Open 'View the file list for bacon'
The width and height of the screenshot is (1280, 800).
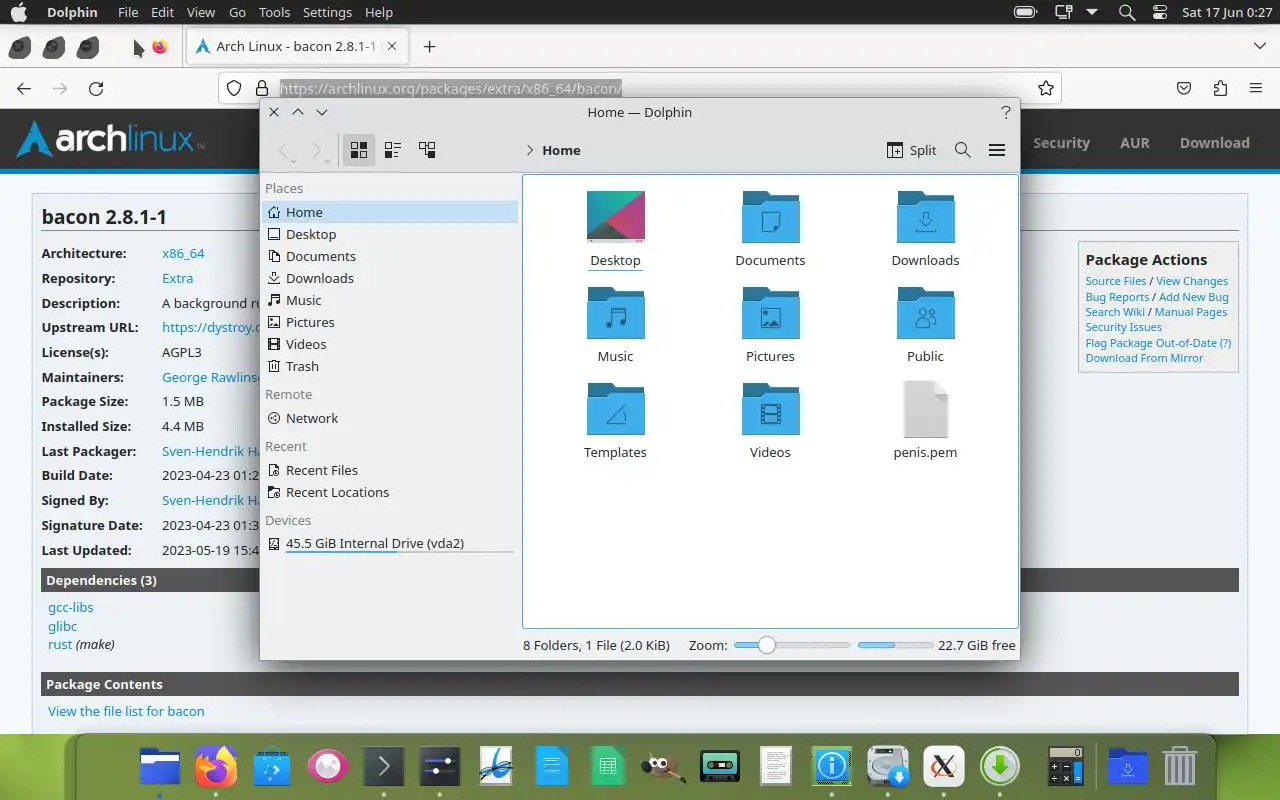(x=126, y=711)
